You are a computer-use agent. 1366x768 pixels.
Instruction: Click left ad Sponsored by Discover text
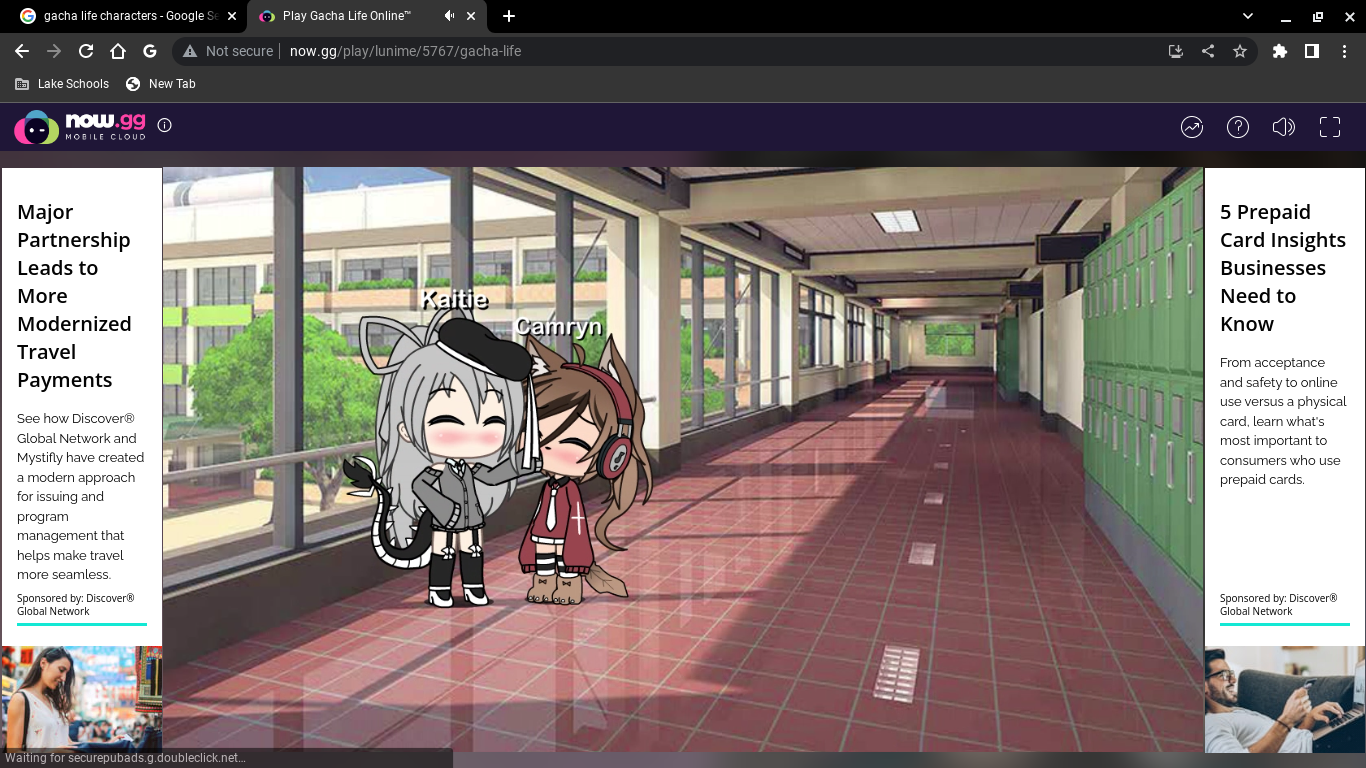76,605
